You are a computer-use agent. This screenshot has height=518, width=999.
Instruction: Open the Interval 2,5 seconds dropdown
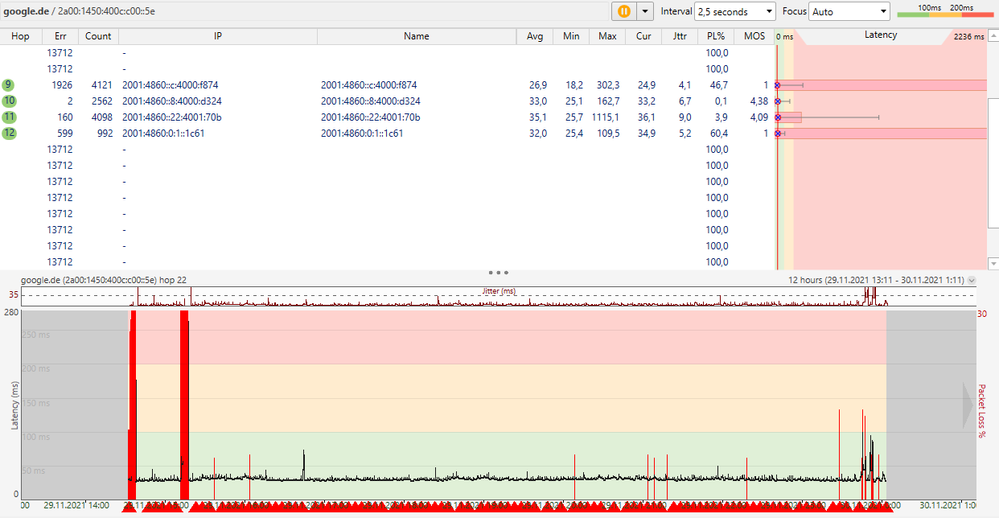(x=735, y=11)
